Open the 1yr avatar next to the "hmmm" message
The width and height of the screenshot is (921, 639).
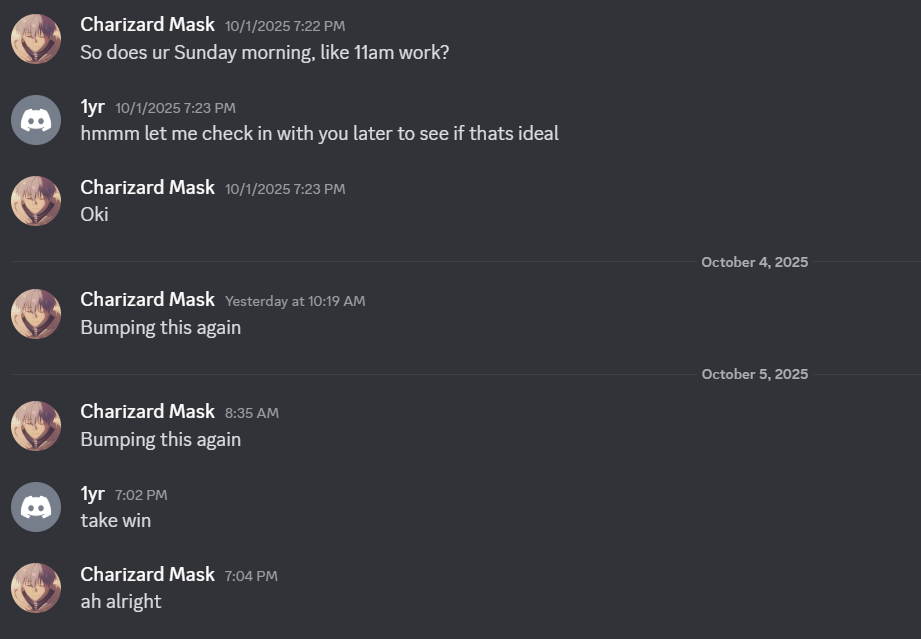[x=36, y=120]
